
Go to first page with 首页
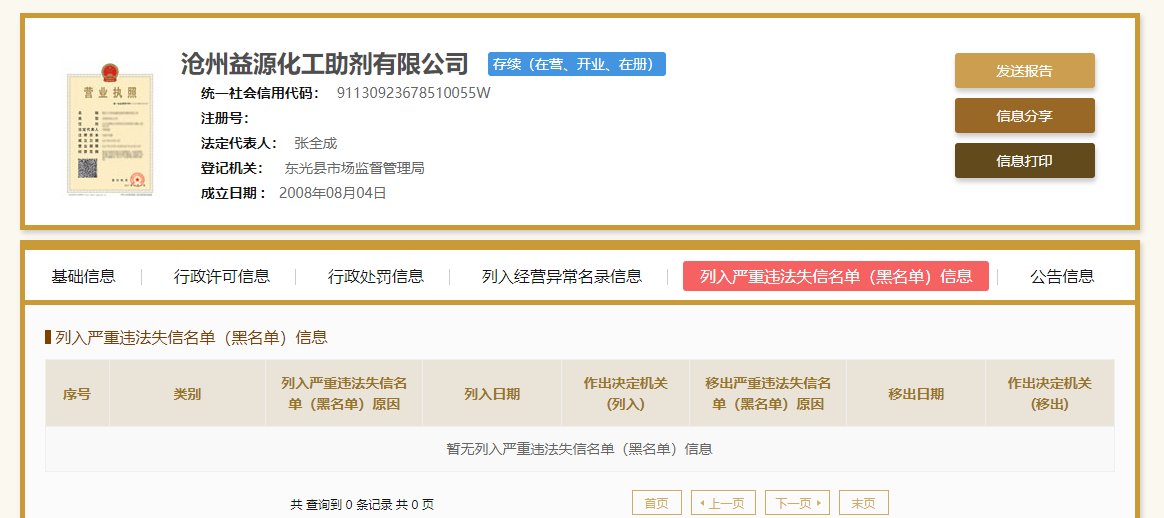[x=656, y=503]
